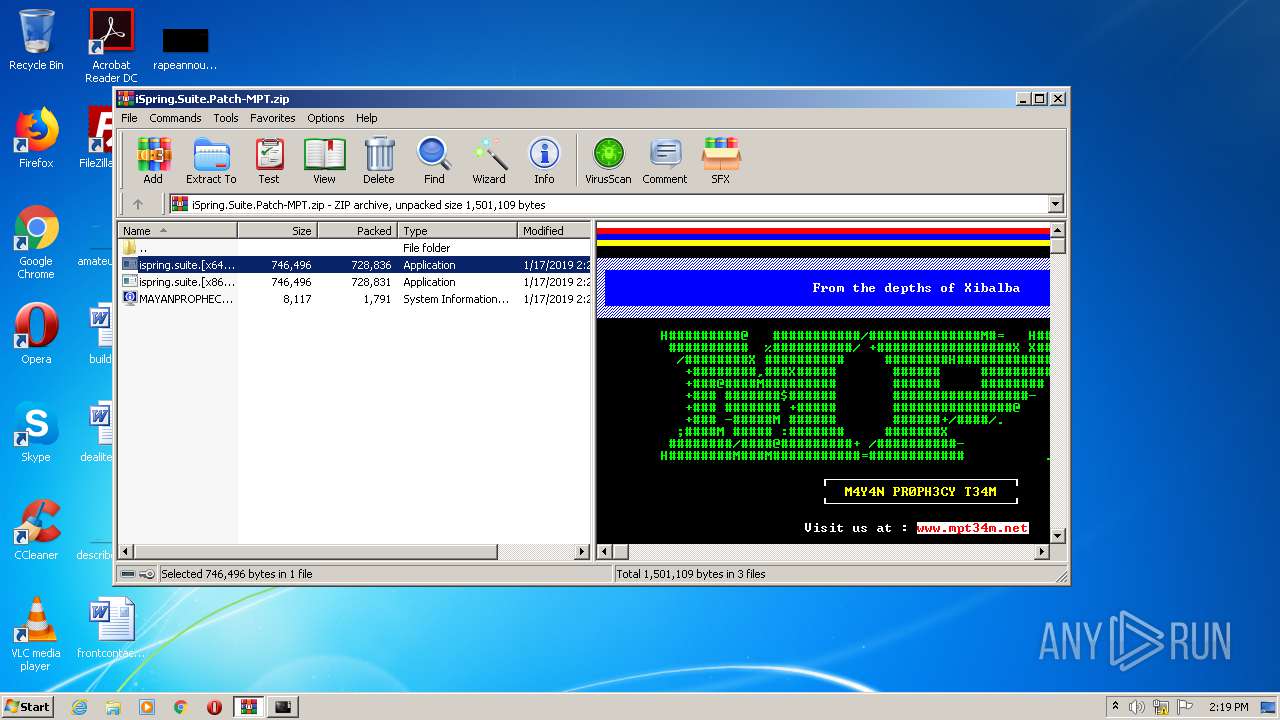Sort the list by Size column
The image size is (1280, 720).
tap(278, 230)
